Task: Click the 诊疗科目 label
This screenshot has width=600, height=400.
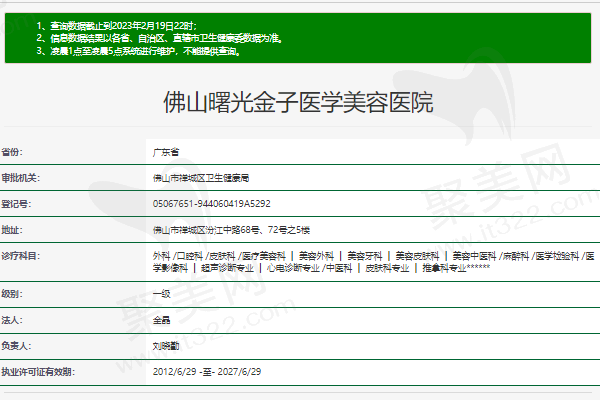Action: coord(20,256)
